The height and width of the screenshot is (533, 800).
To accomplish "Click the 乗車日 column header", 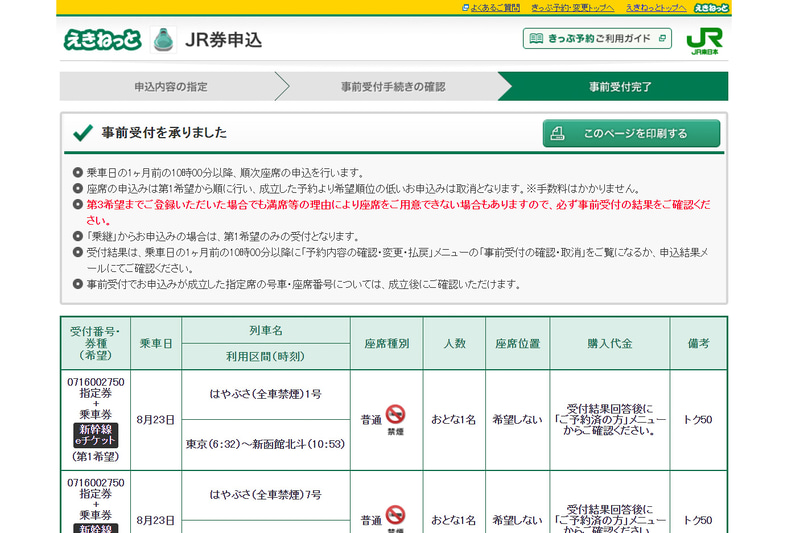I will click(156, 343).
